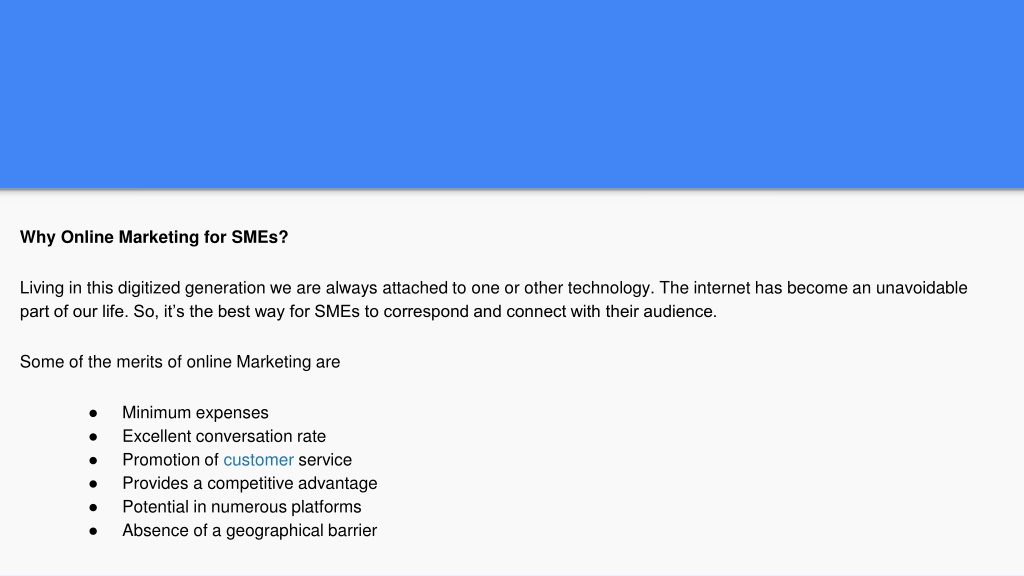
Task: Click the bullet dot before 'Minimum expenses'
Action: (93, 413)
